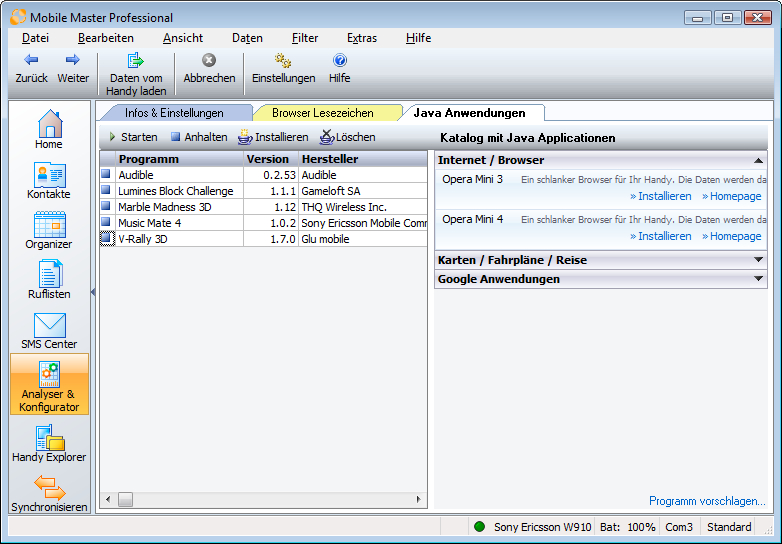
Task: Click the Version column header
Action: pos(267,159)
